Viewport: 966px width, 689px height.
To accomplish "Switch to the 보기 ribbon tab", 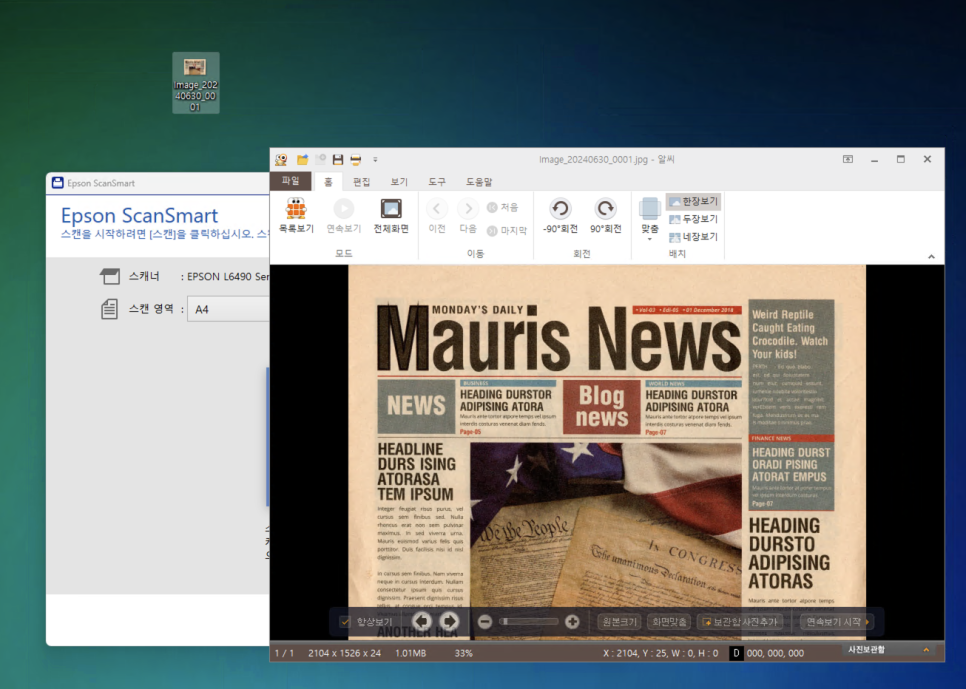I will pos(399,182).
